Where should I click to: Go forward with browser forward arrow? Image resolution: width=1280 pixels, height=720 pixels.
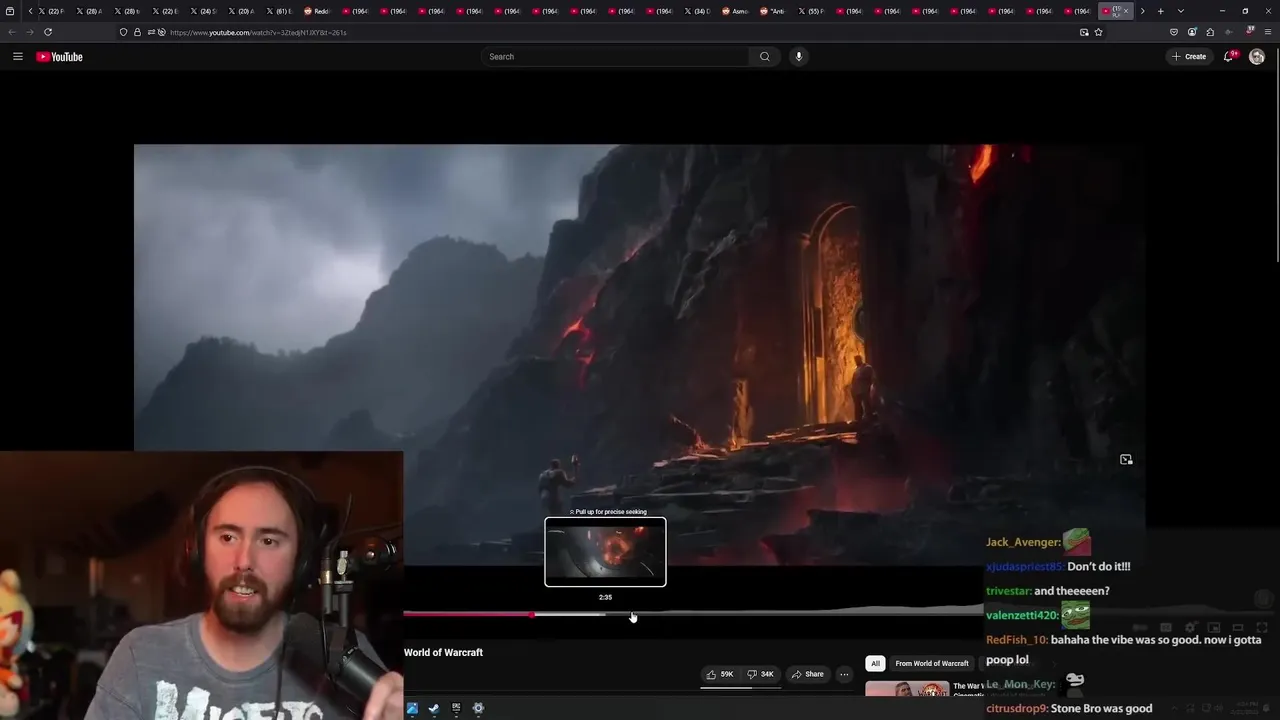(x=29, y=32)
